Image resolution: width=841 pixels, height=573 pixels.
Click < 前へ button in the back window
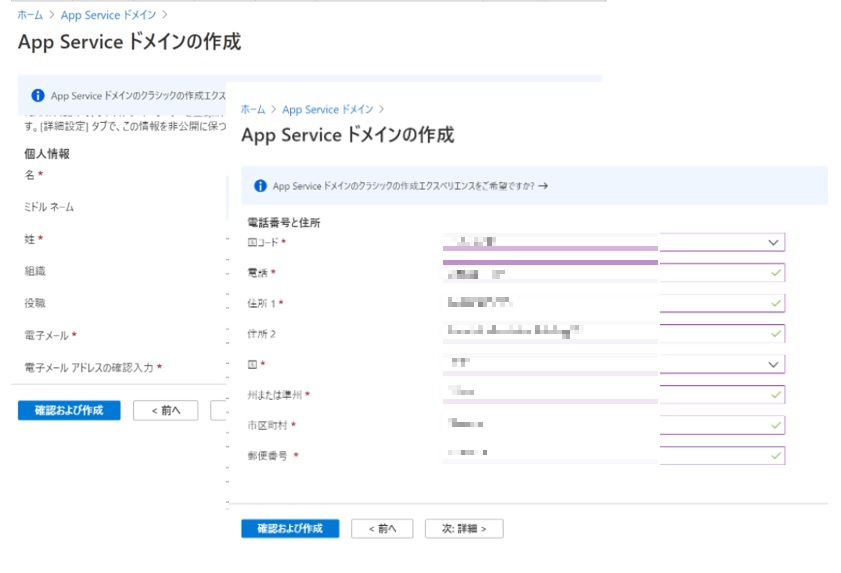tap(165, 410)
